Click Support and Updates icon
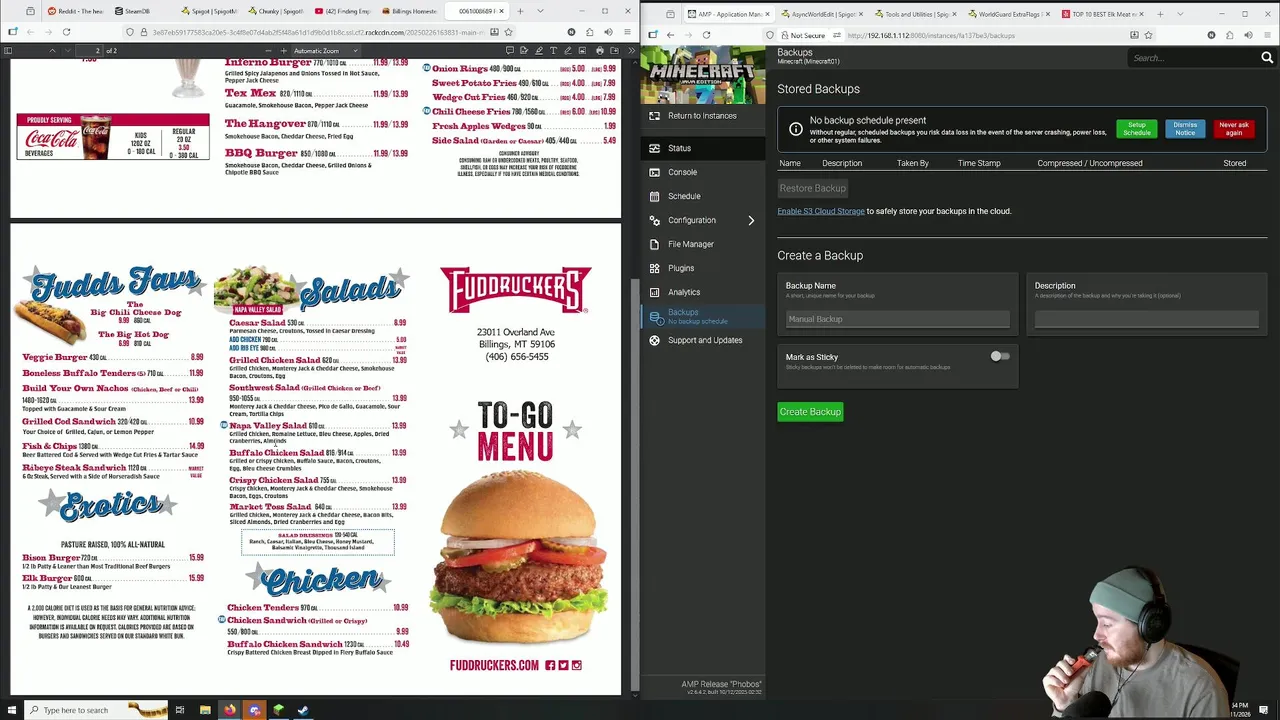The height and width of the screenshot is (720, 1280). coord(654,340)
